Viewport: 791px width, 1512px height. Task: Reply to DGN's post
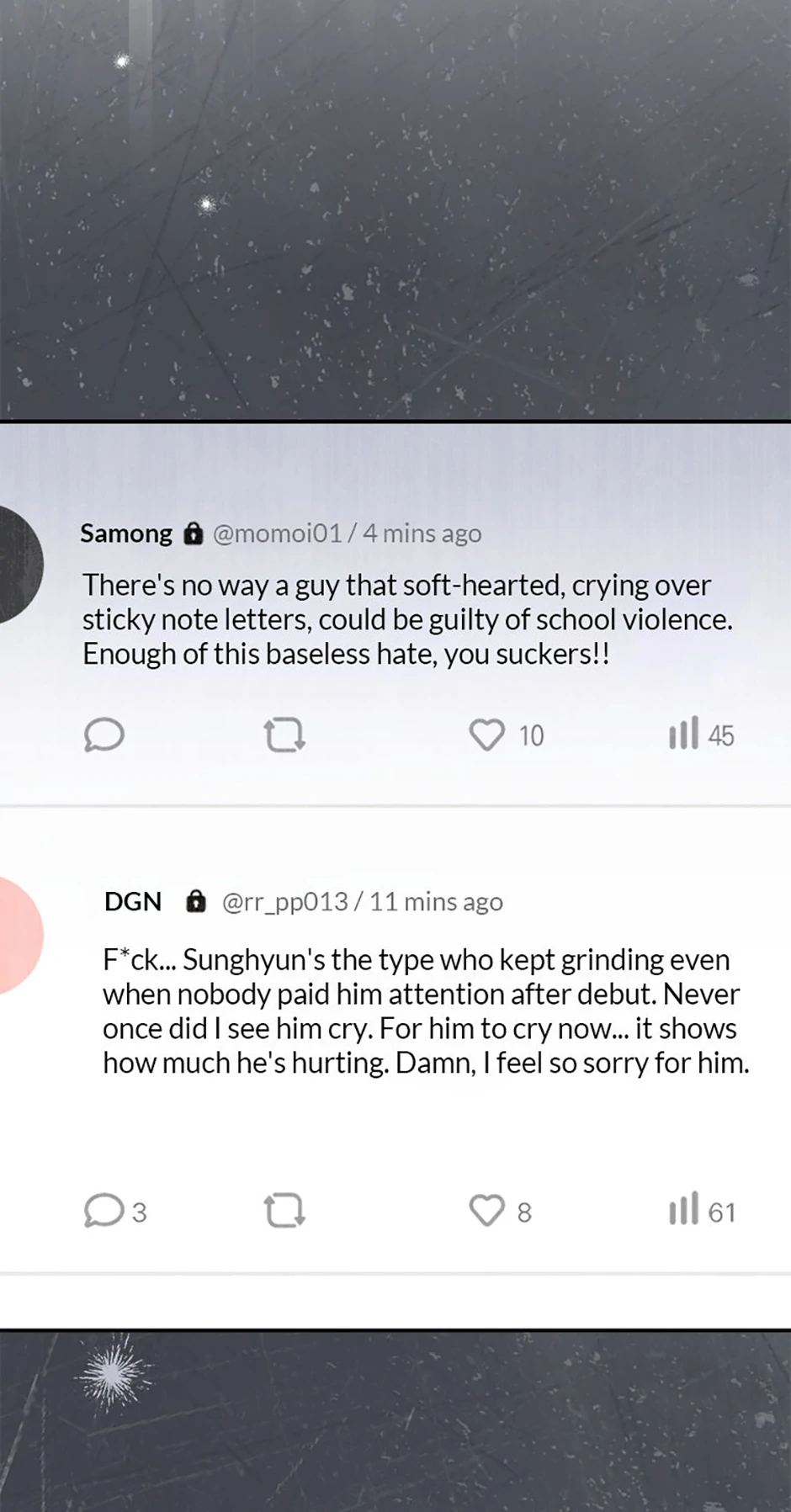104,1211
